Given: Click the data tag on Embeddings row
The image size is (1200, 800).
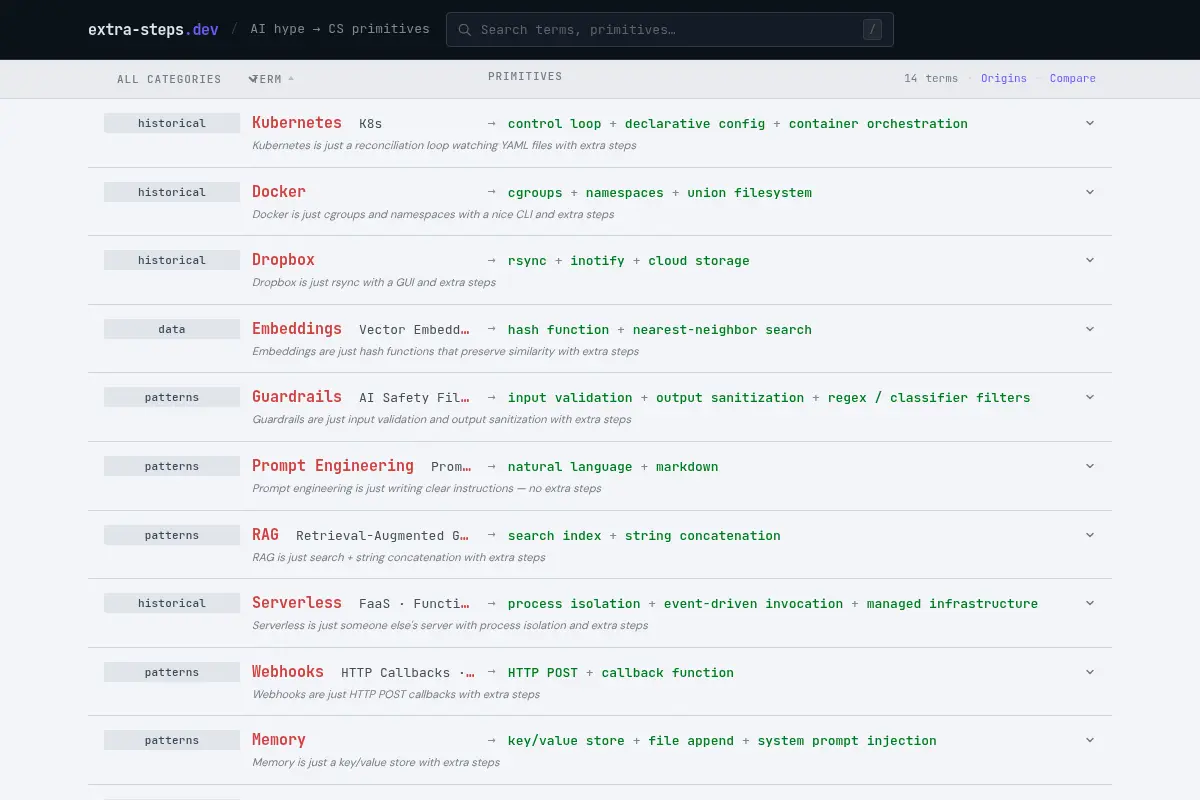Looking at the screenshot, I should pos(172,329).
